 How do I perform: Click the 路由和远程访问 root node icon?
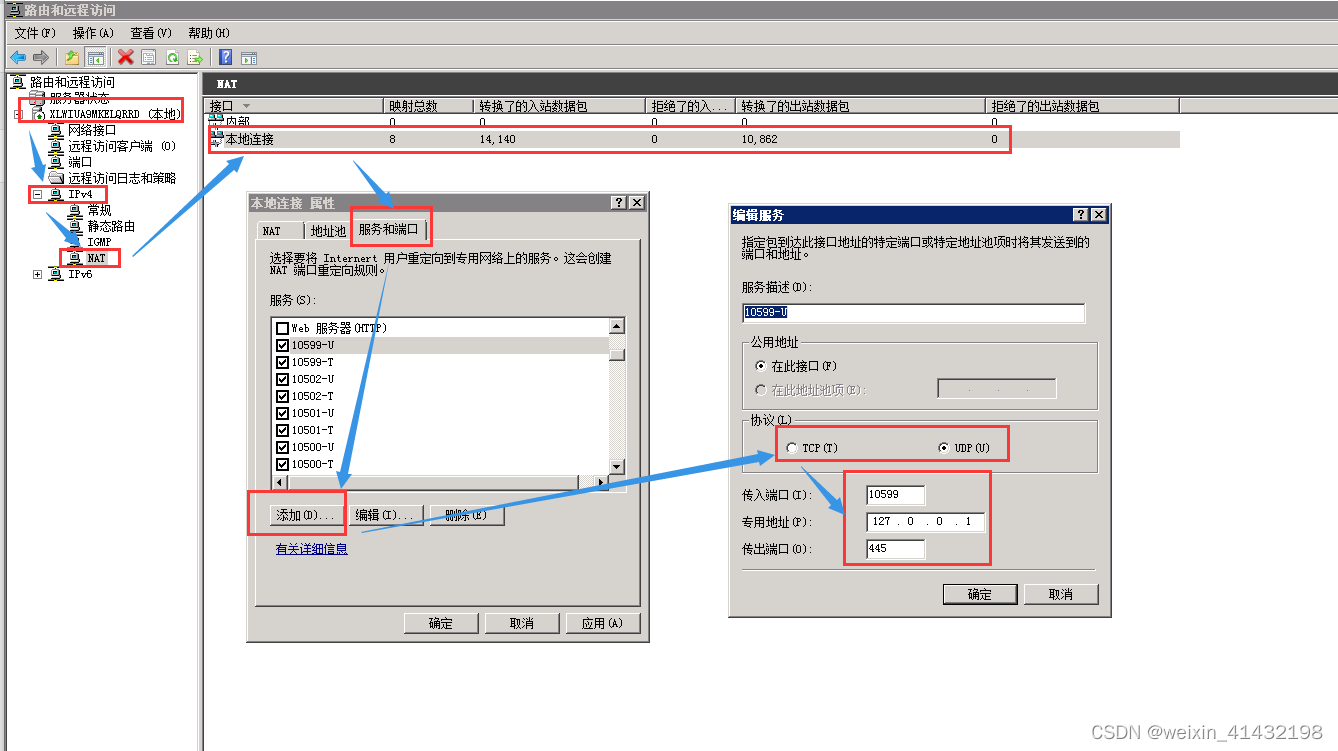(17, 82)
